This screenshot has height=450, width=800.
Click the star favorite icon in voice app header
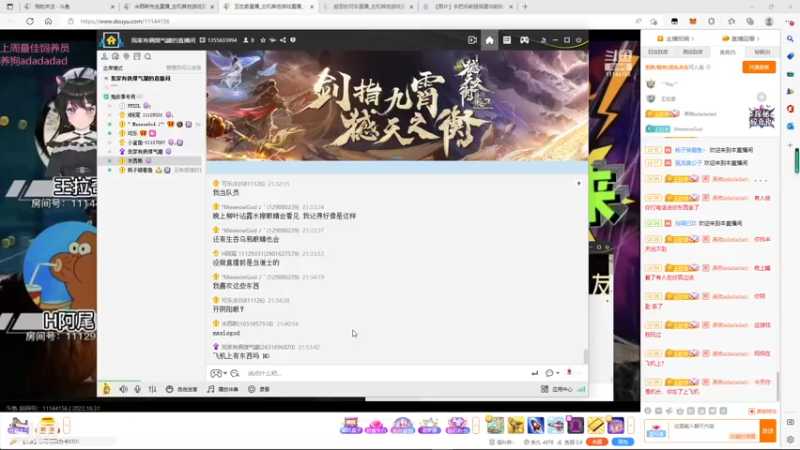click(263, 40)
